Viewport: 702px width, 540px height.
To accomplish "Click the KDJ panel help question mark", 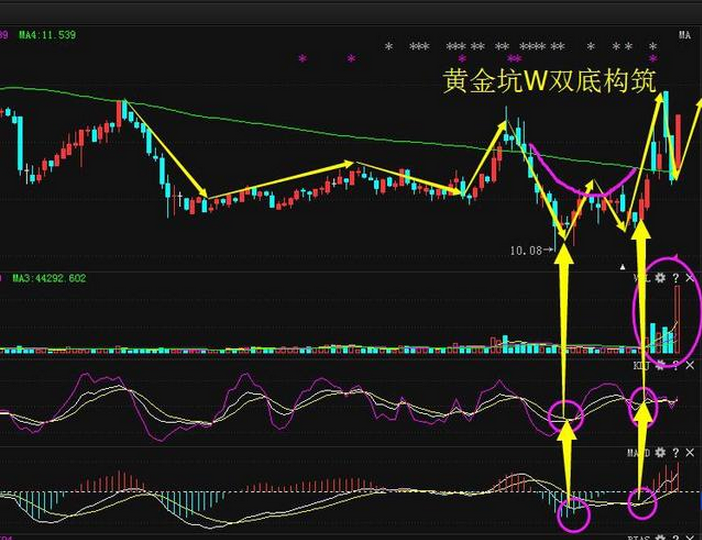I will pos(677,365).
